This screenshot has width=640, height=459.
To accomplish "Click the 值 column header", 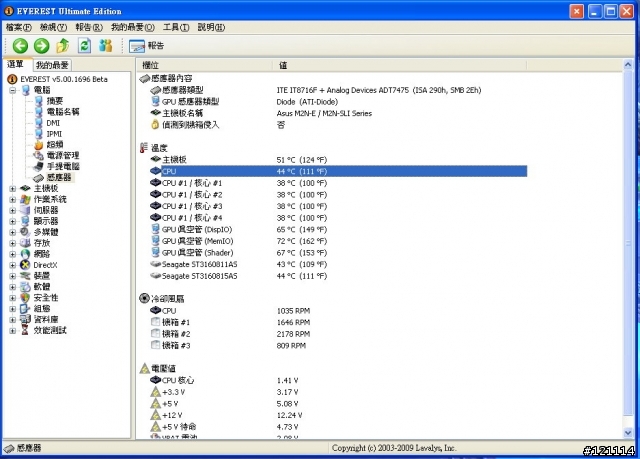I will click(400, 65).
